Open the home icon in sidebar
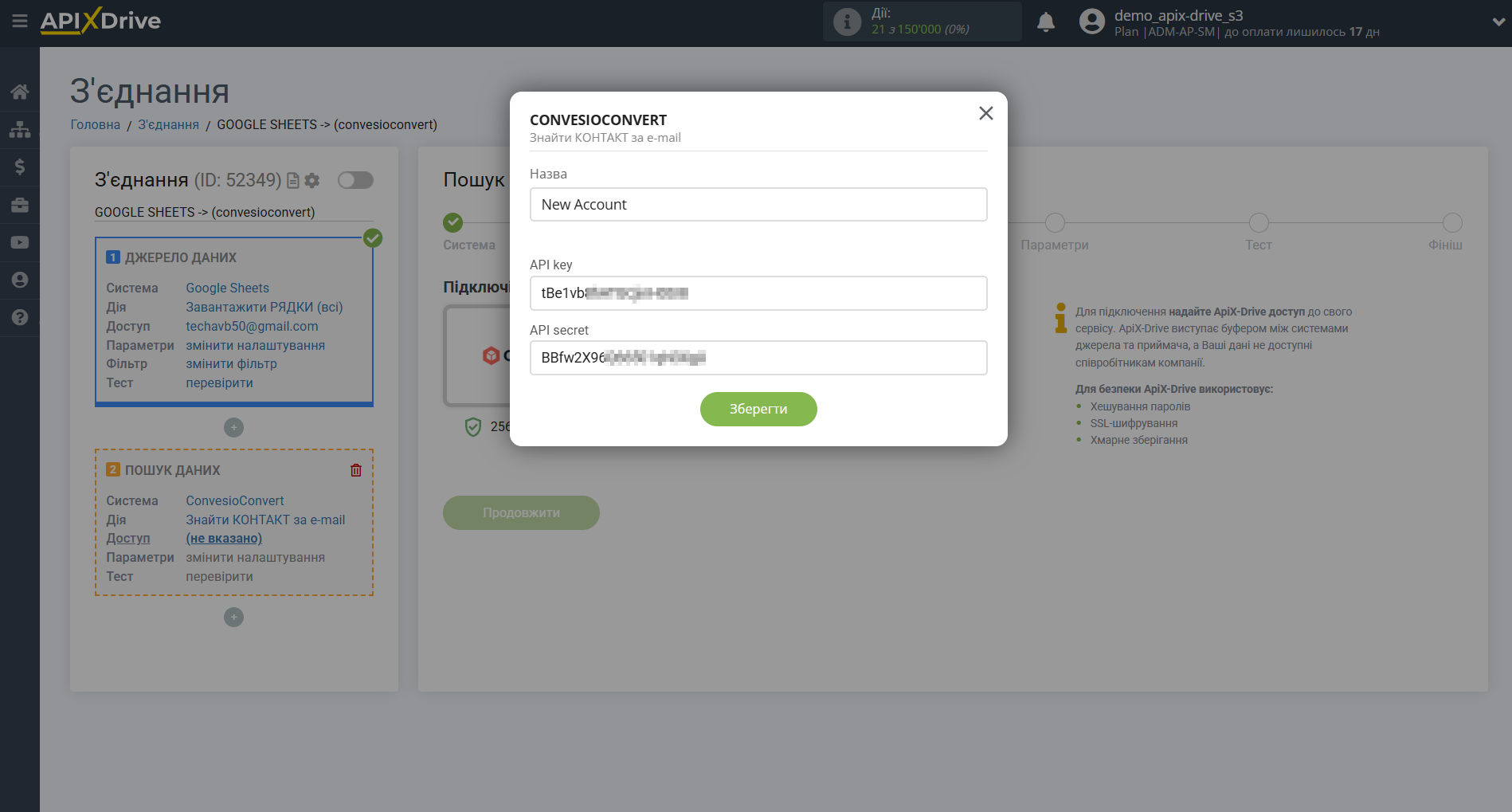 (20, 92)
